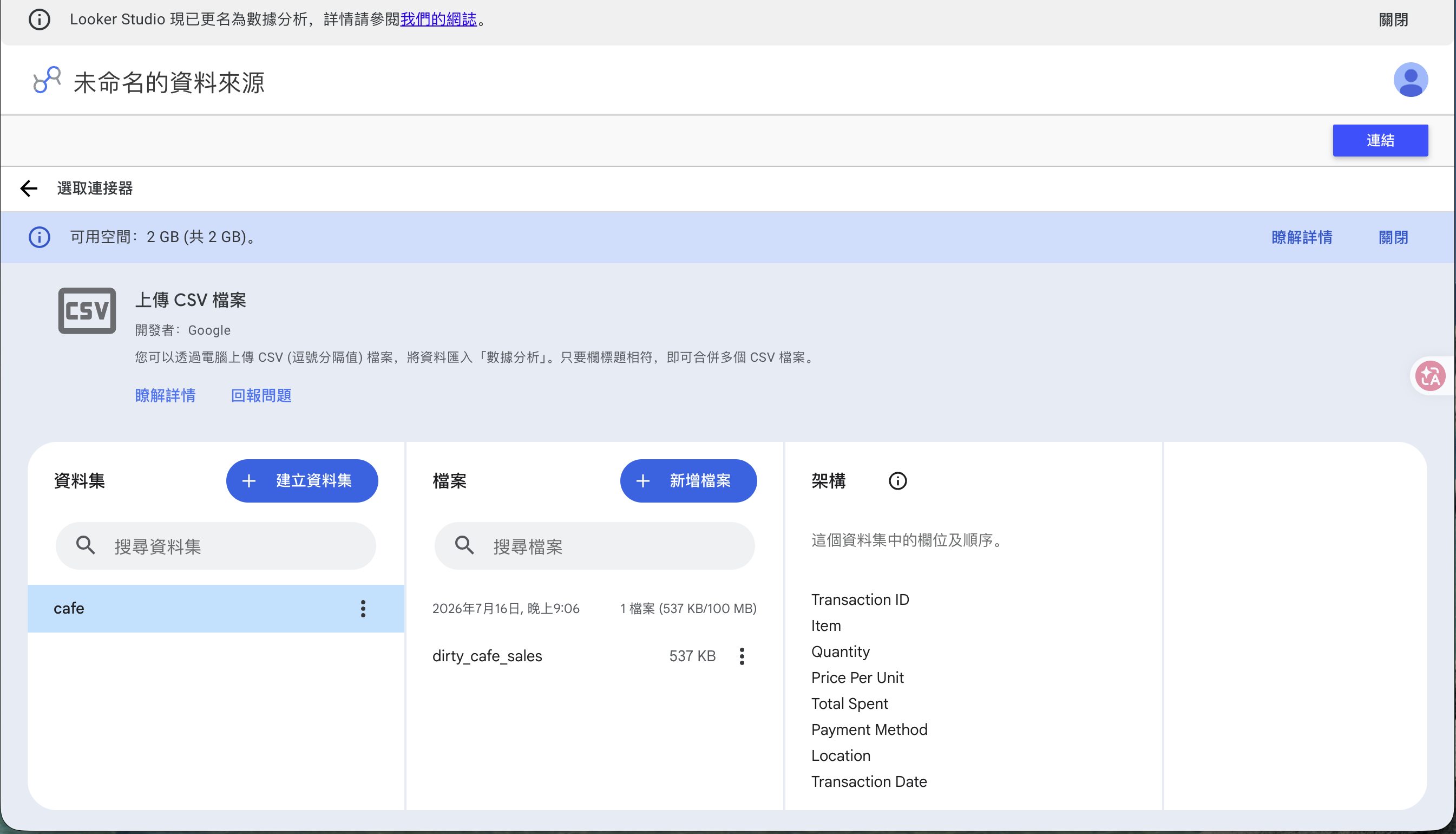Open the three-dot menu for dirty_cafe_sales file

tap(742, 656)
